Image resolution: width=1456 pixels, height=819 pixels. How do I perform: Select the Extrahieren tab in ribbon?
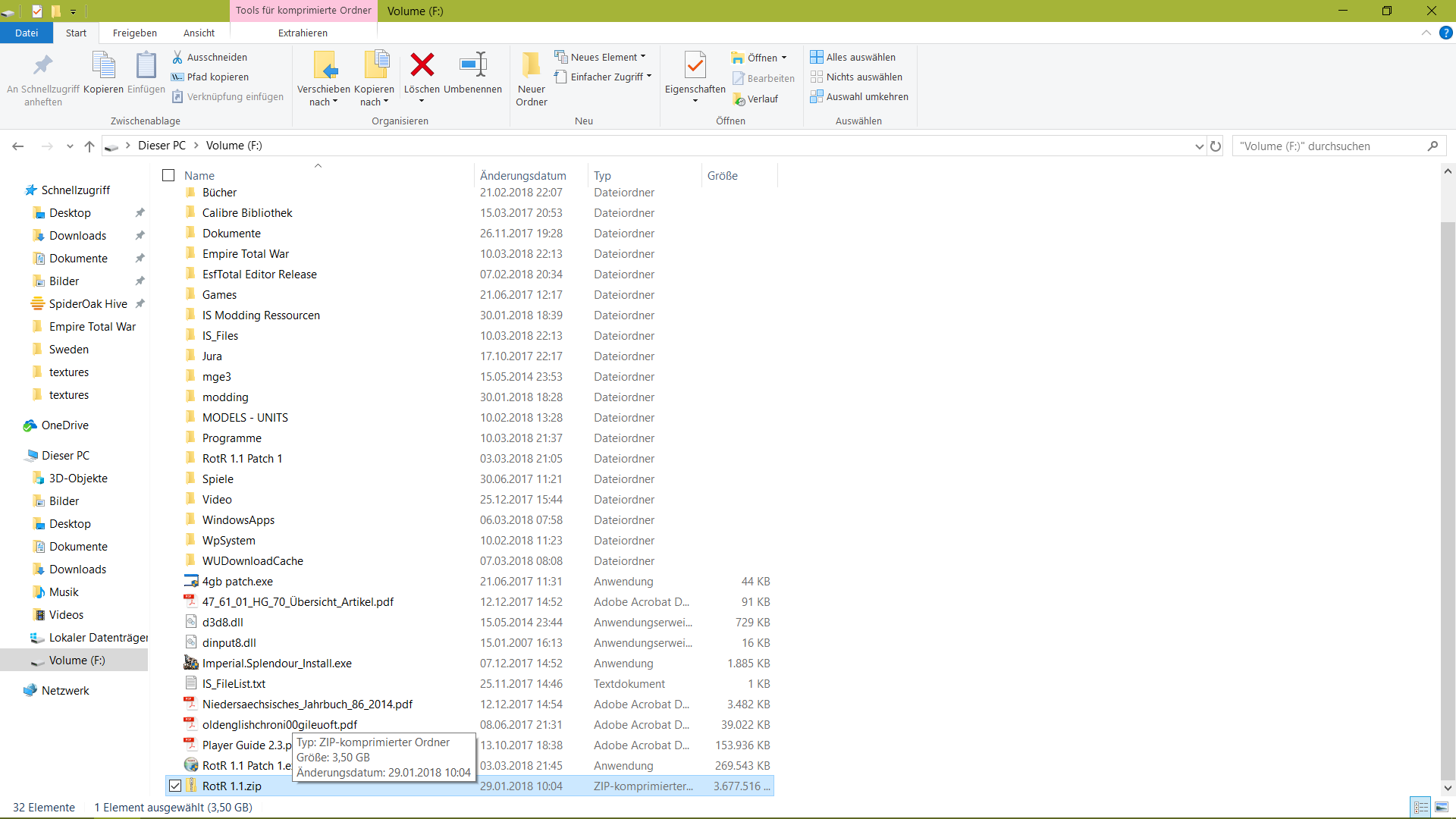[301, 32]
